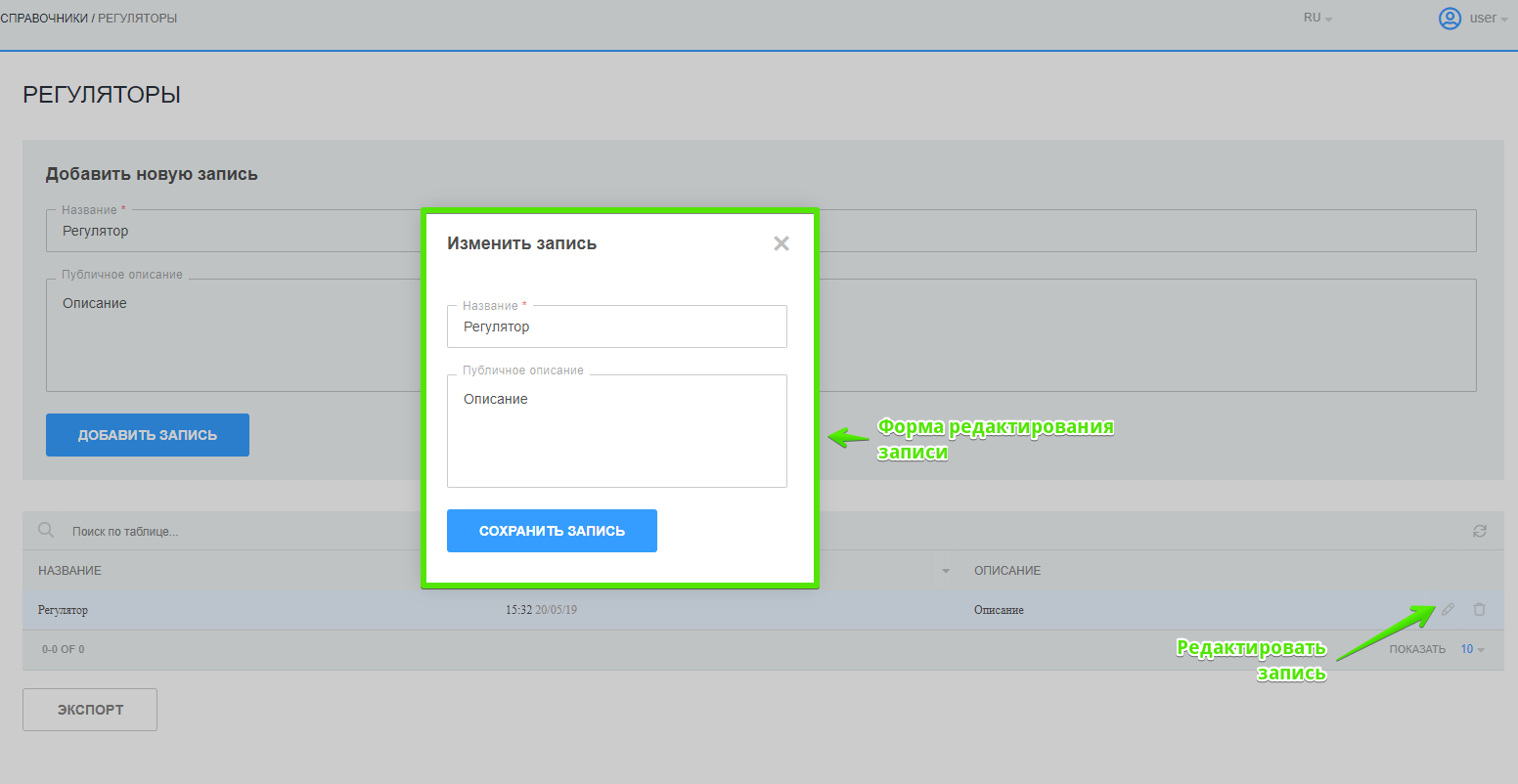Viewport: 1518px width, 784px height.
Task: Sort by the Название column header
Action: point(69,571)
